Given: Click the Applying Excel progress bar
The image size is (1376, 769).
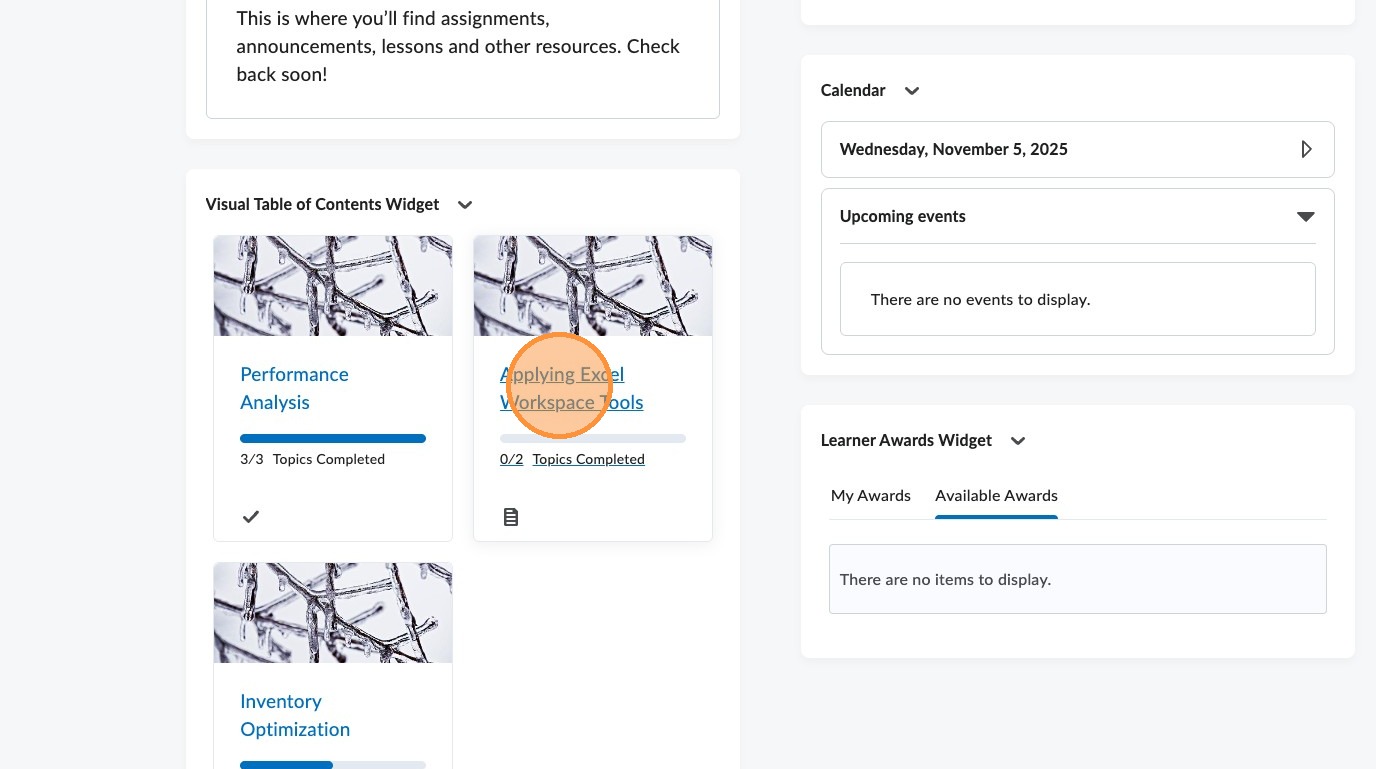Looking at the screenshot, I should [593, 439].
